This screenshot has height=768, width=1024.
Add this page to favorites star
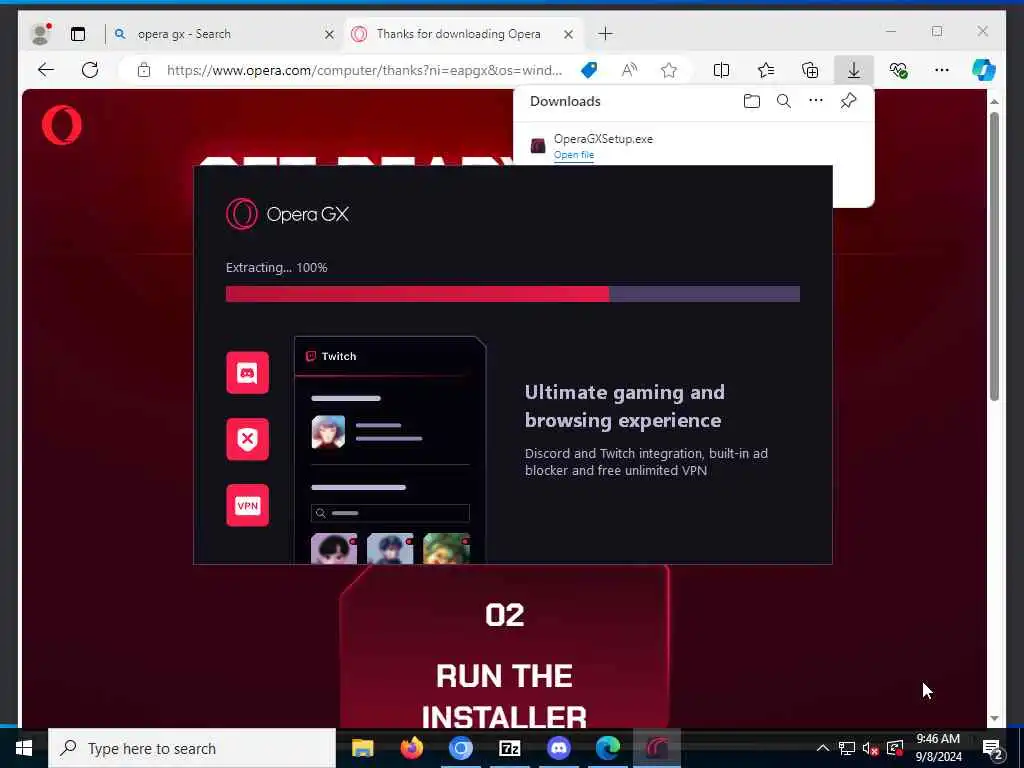click(669, 70)
